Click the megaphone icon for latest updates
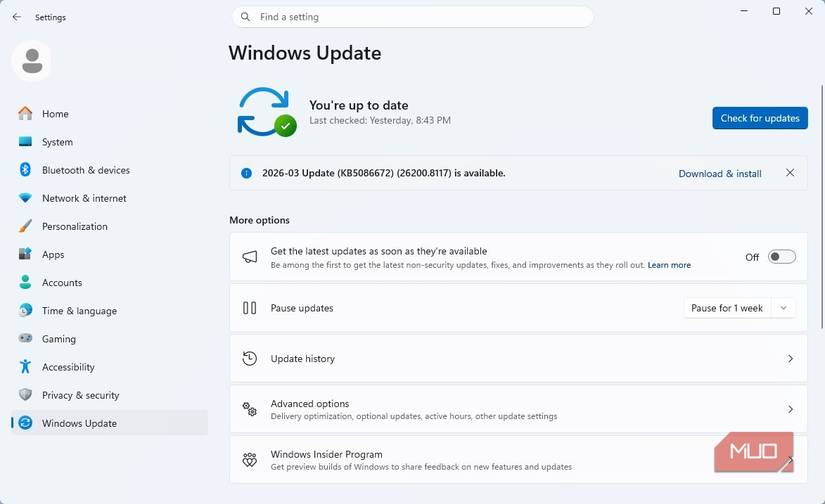The image size is (825, 504). coord(249,257)
